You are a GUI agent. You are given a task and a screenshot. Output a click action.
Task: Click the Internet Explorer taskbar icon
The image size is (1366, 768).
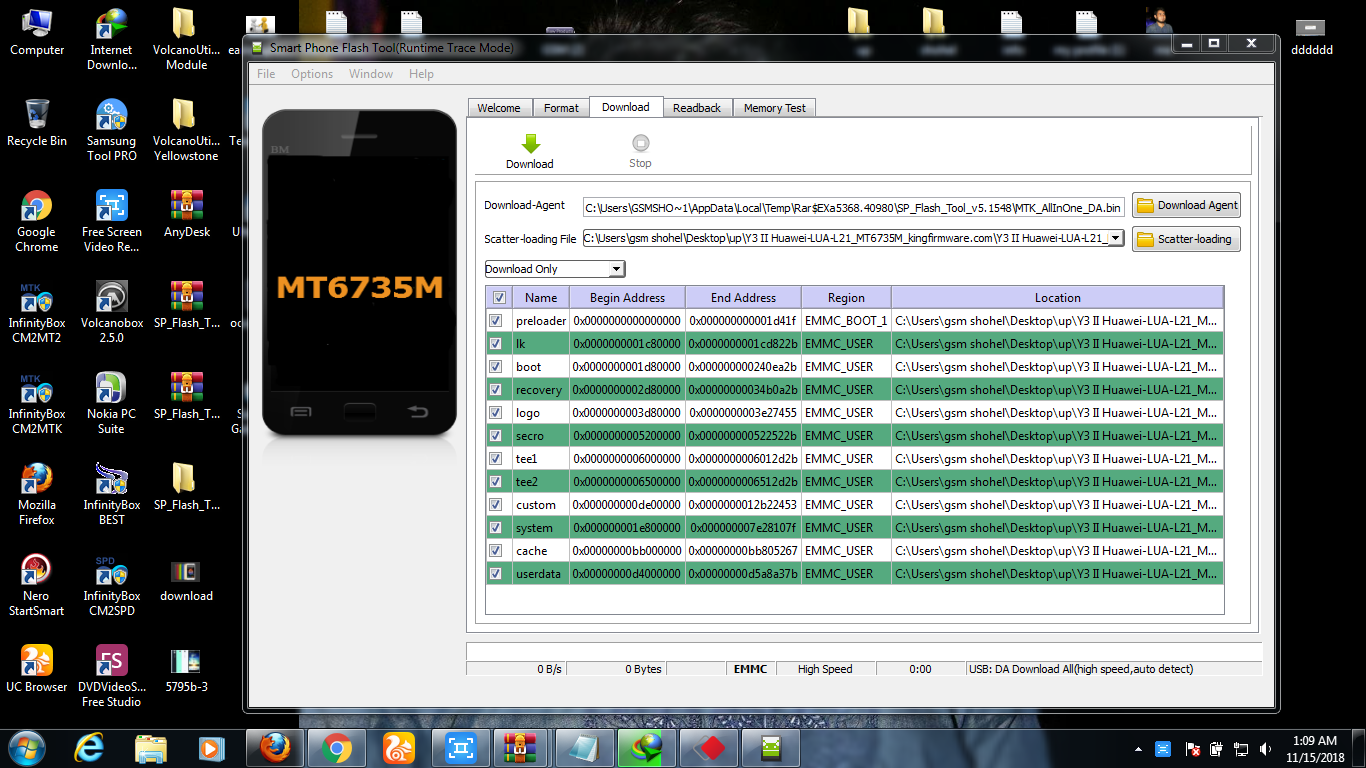coord(91,747)
